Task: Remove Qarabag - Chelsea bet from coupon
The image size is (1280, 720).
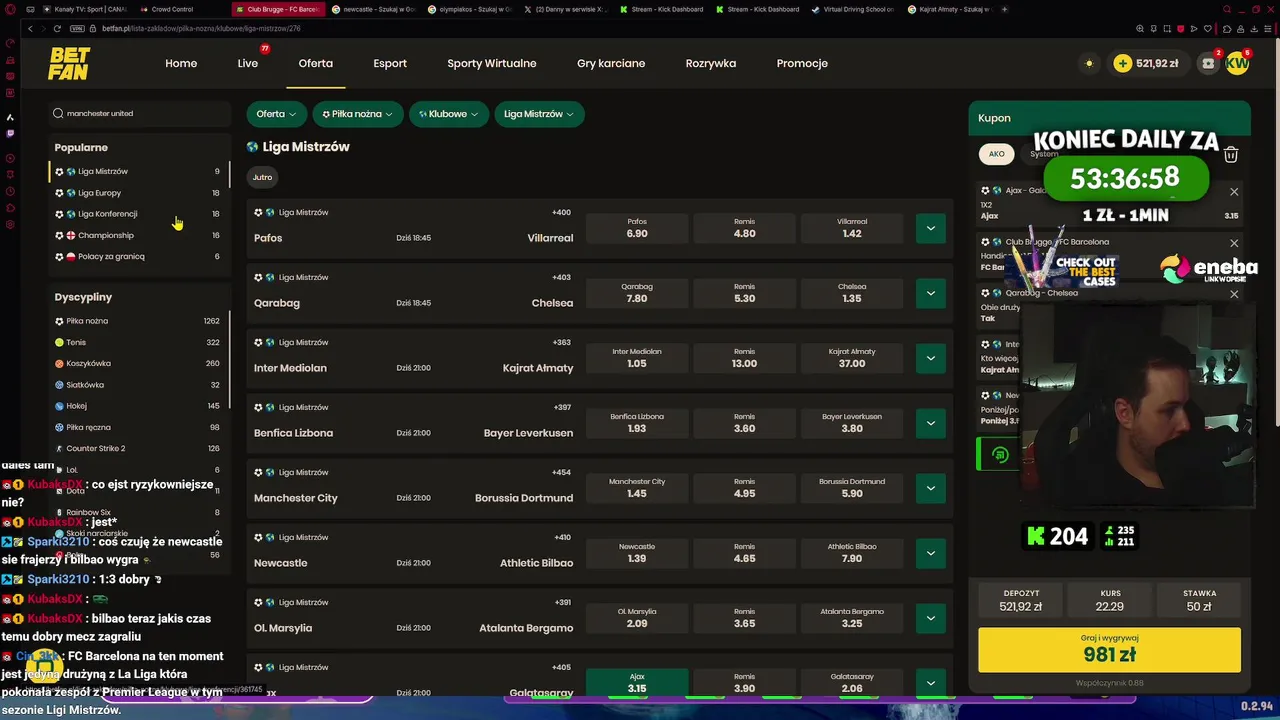Action: (x=1234, y=294)
